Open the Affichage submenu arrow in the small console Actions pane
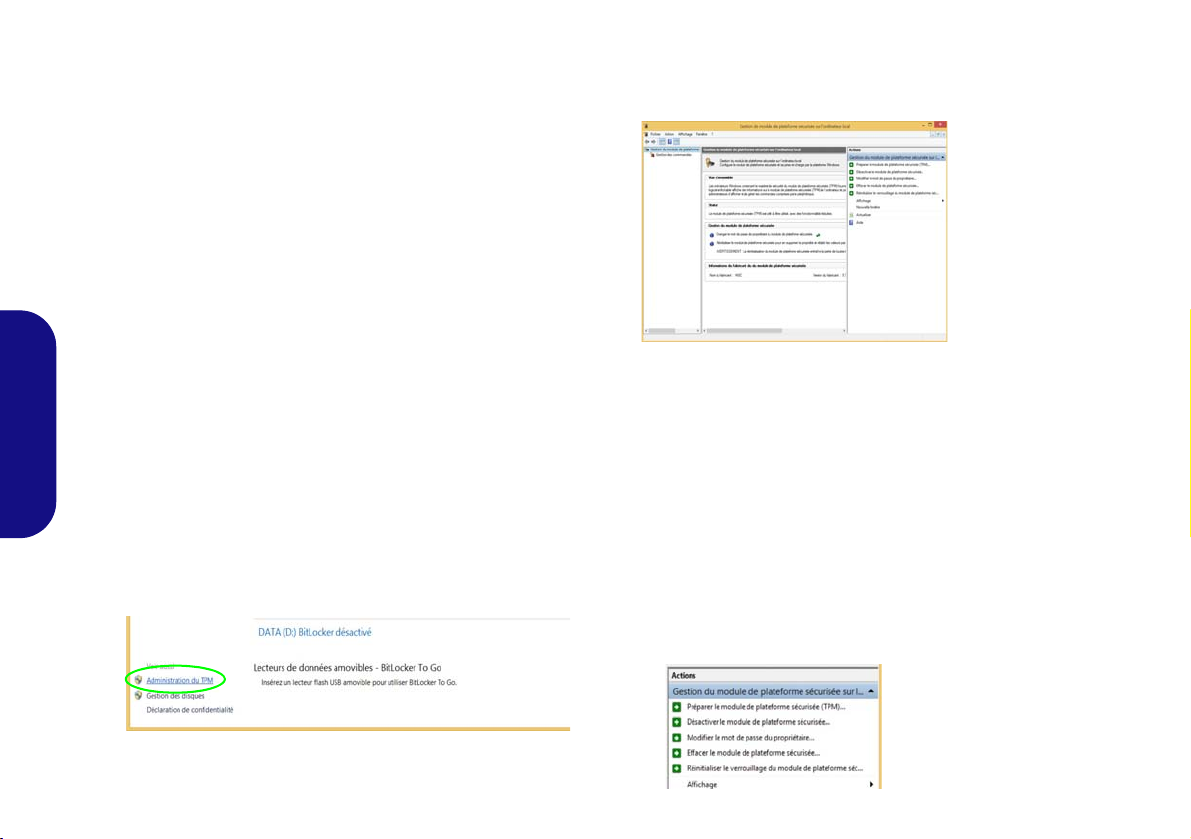 pos(943,200)
